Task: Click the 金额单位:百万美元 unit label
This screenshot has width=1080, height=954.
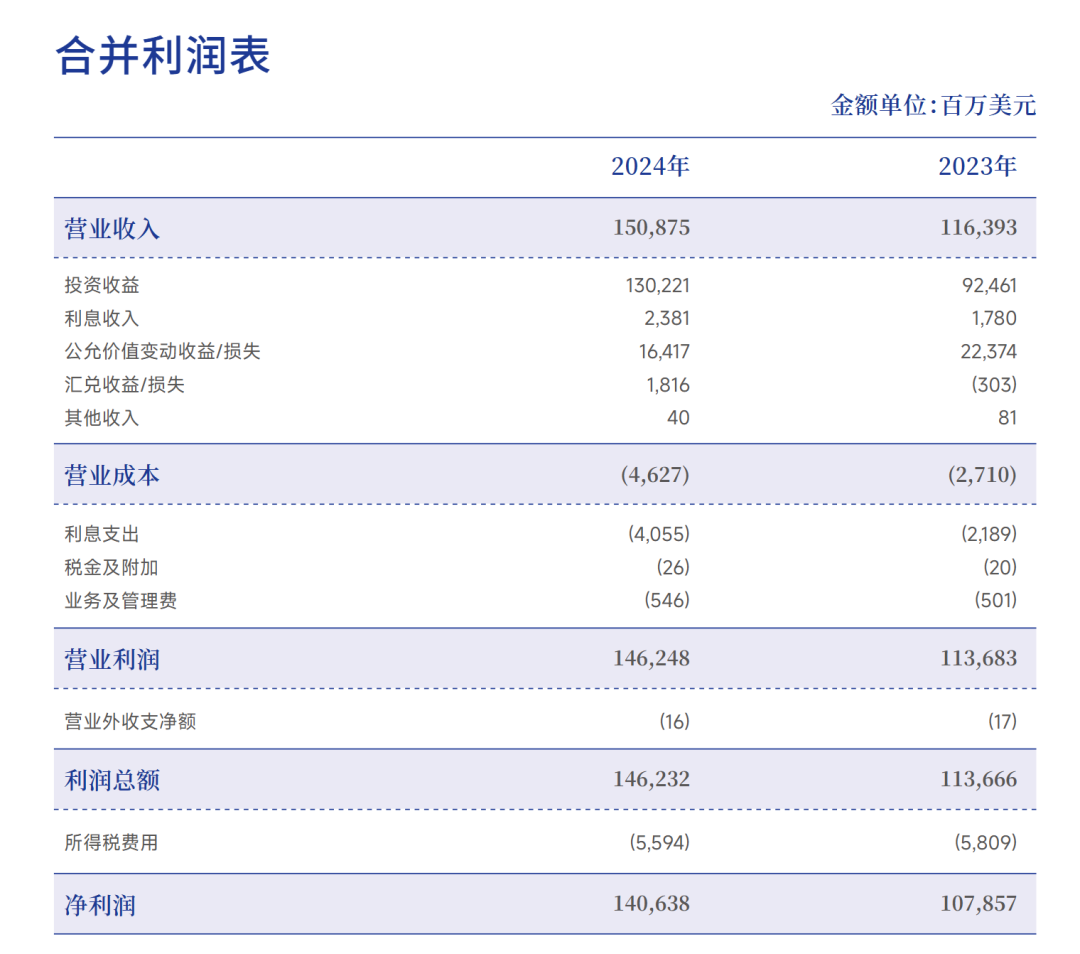Action: (932, 105)
